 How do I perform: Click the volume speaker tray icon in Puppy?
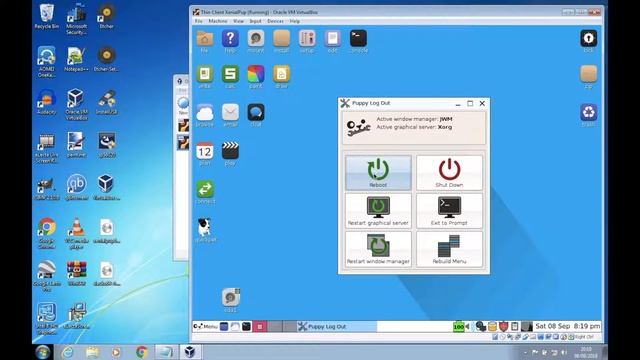(468, 327)
